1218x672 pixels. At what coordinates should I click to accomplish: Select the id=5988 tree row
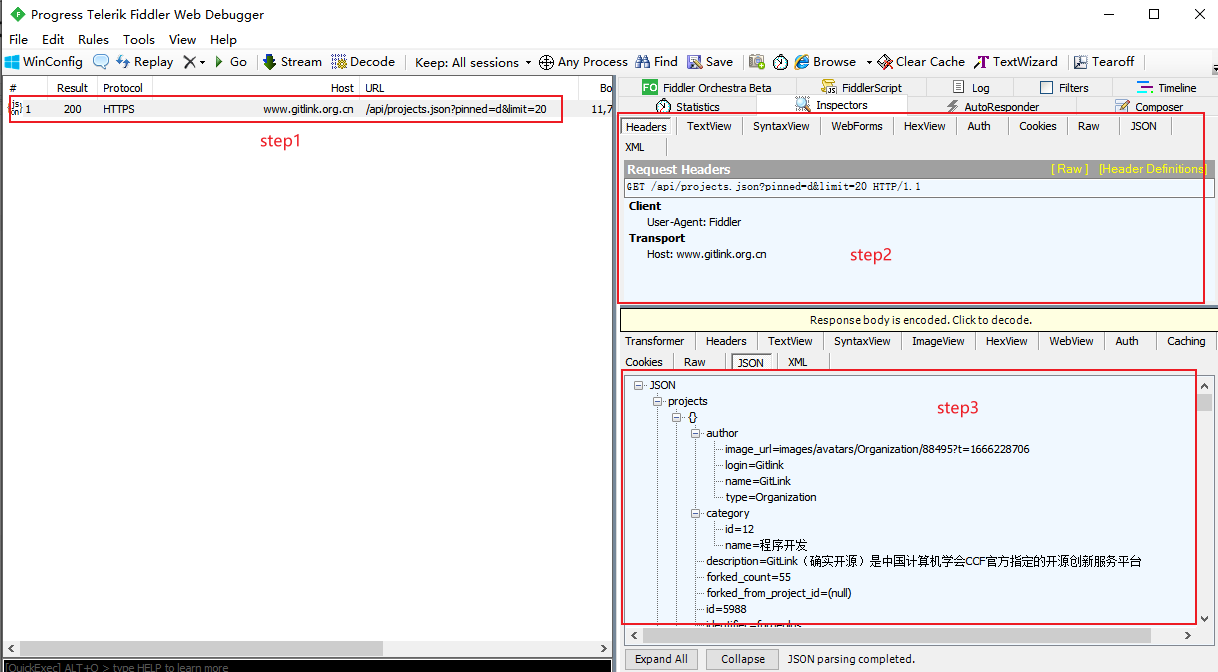coord(726,609)
